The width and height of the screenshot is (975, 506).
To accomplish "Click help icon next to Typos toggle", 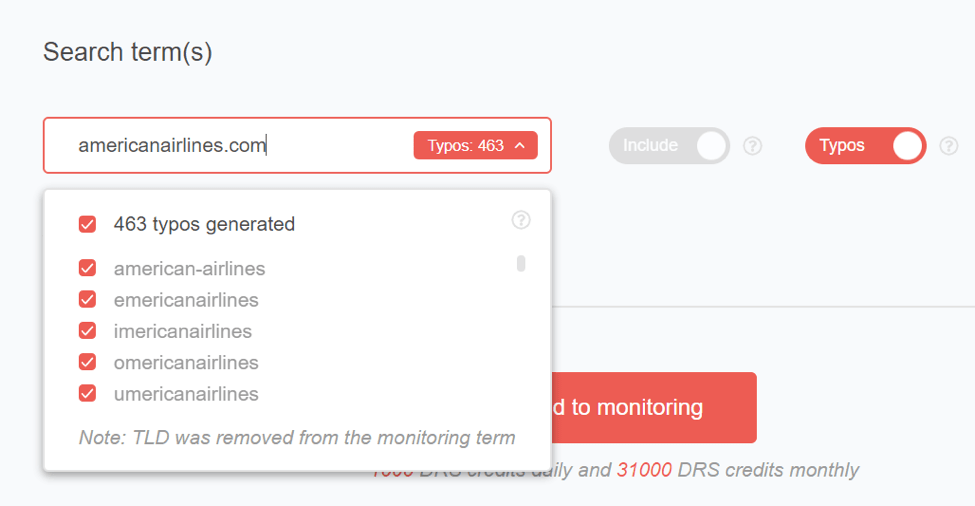I will (x=948, y=146).
